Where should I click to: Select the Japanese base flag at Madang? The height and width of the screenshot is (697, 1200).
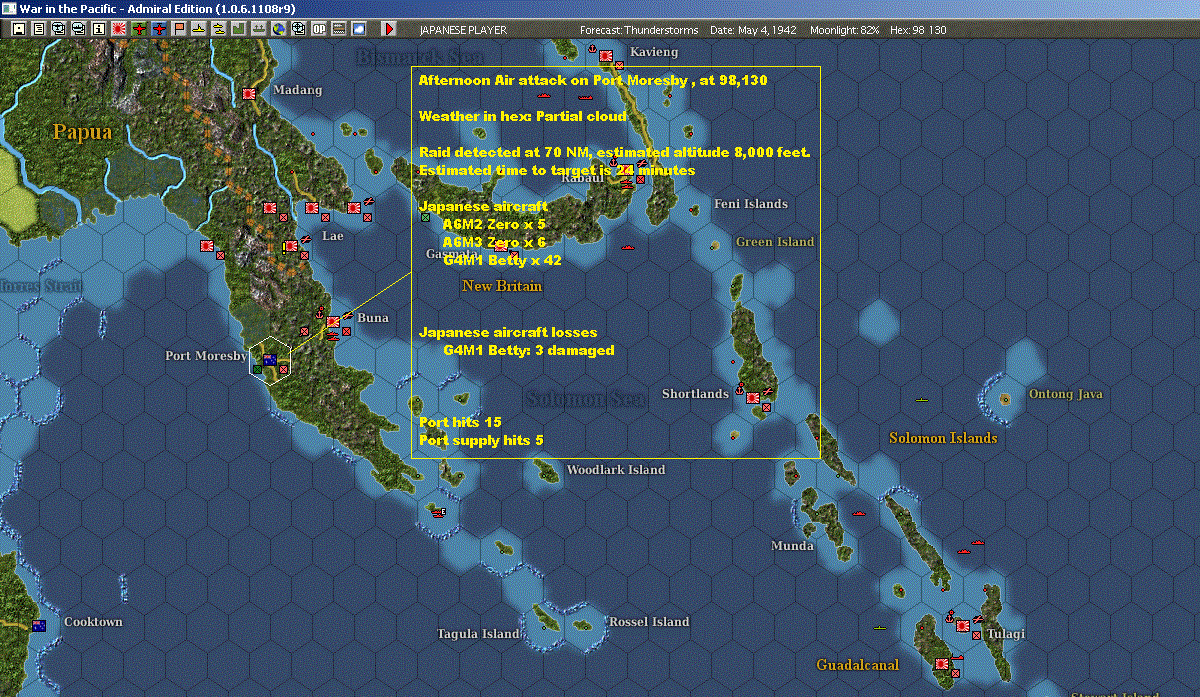(250, 93)
